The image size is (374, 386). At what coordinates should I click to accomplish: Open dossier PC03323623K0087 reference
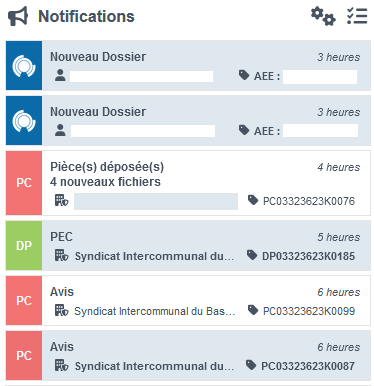point(308,366)
